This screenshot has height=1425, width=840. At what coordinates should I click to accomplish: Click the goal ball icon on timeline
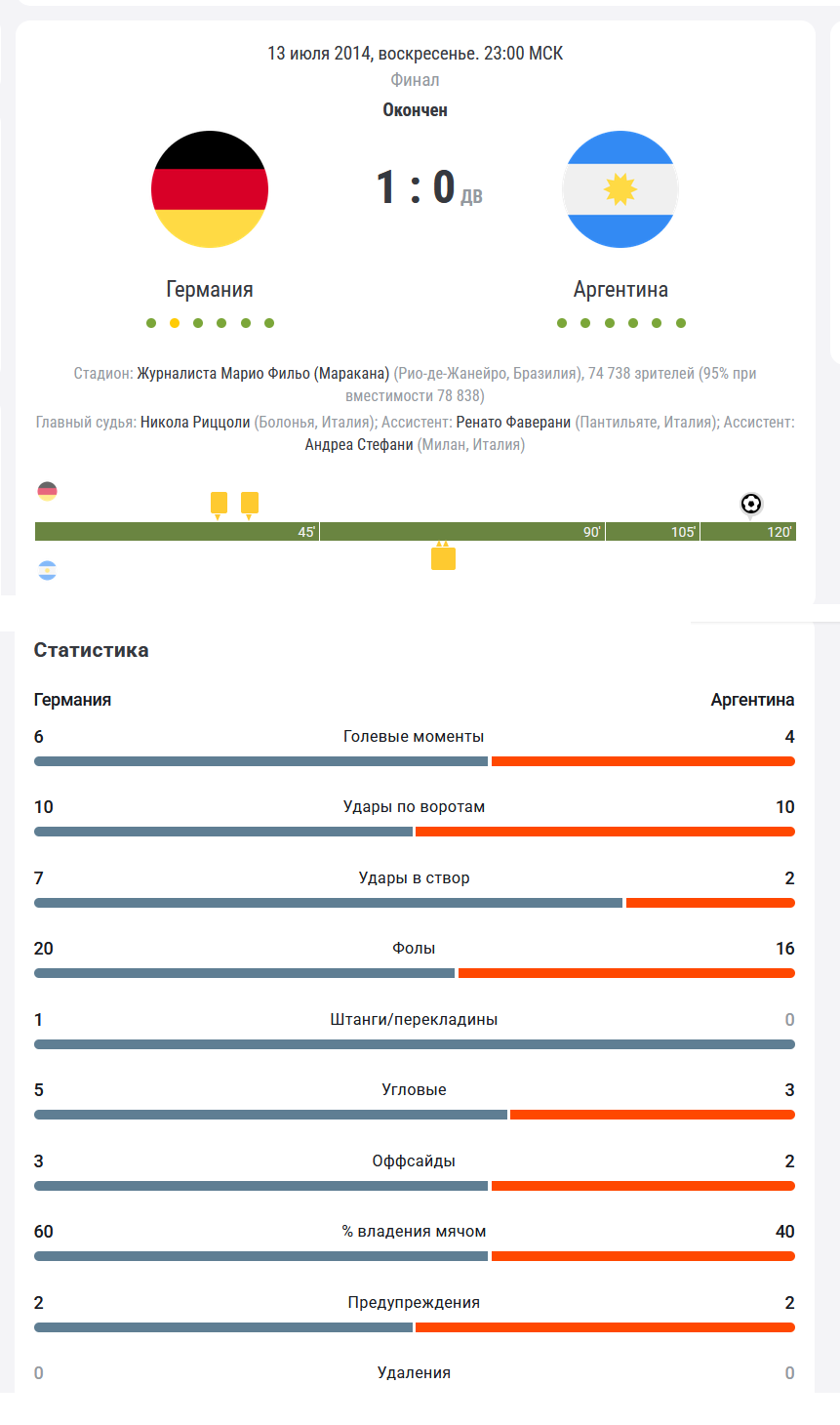(x=750, y=504)
